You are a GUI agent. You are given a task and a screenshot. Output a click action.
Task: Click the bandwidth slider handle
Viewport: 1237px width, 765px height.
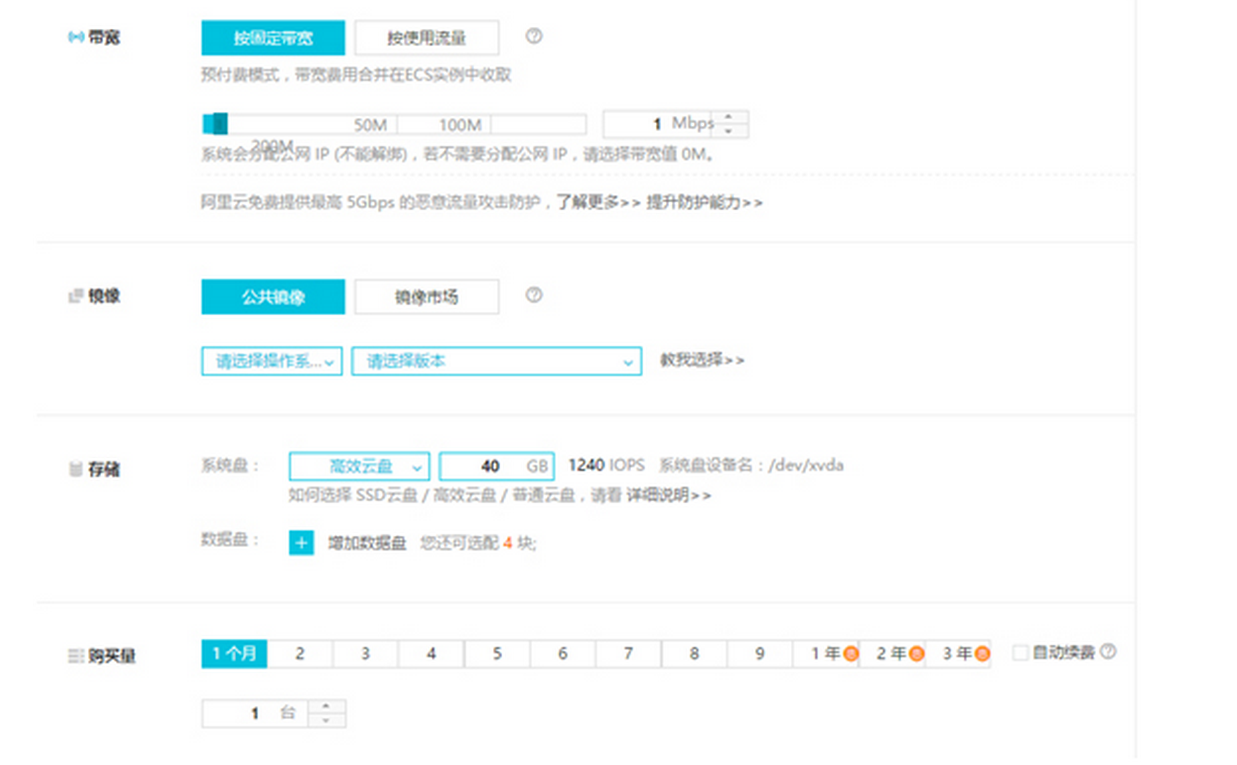(219, 124)
